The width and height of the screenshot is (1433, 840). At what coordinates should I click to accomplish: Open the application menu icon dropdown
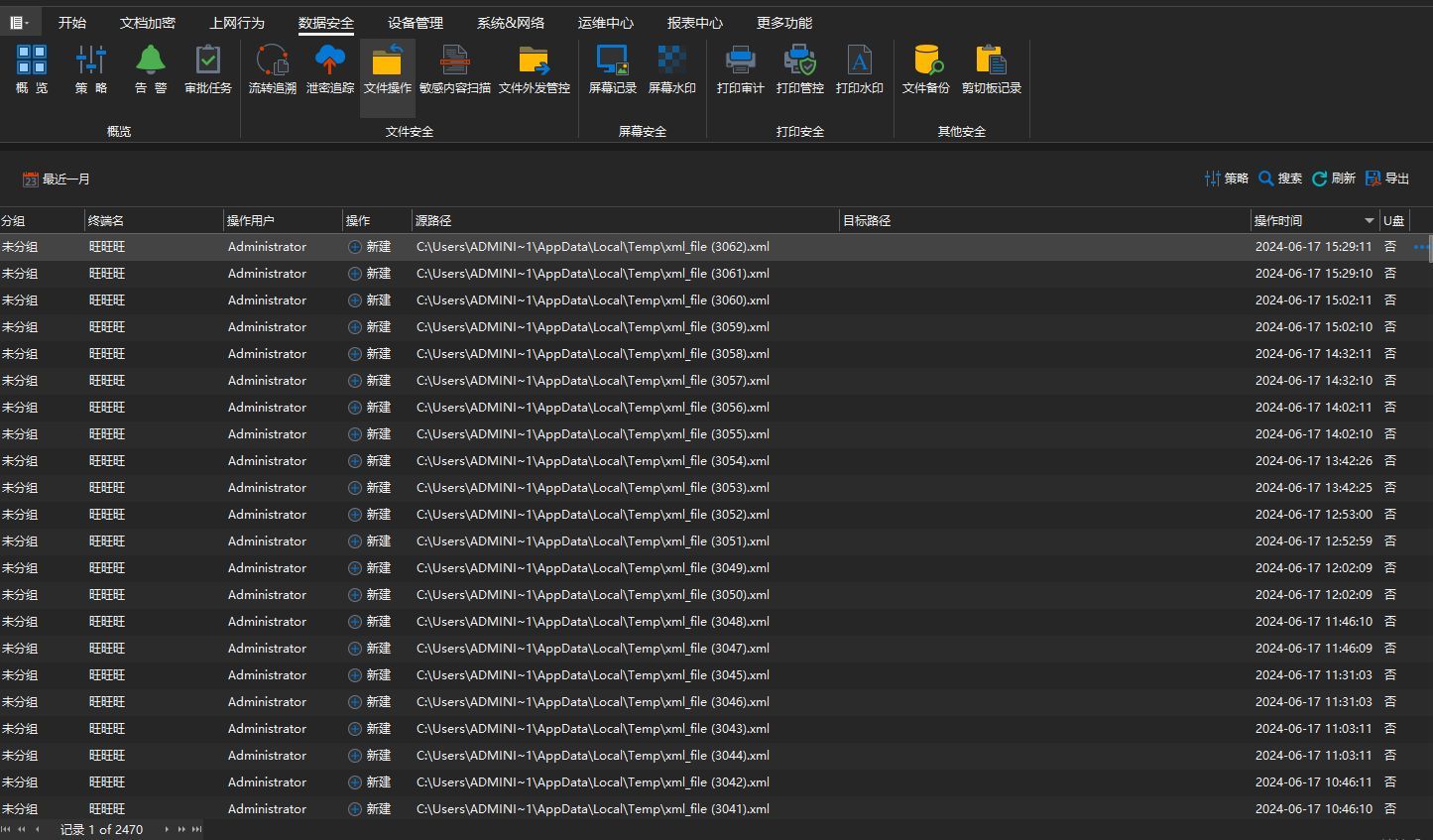20,22
